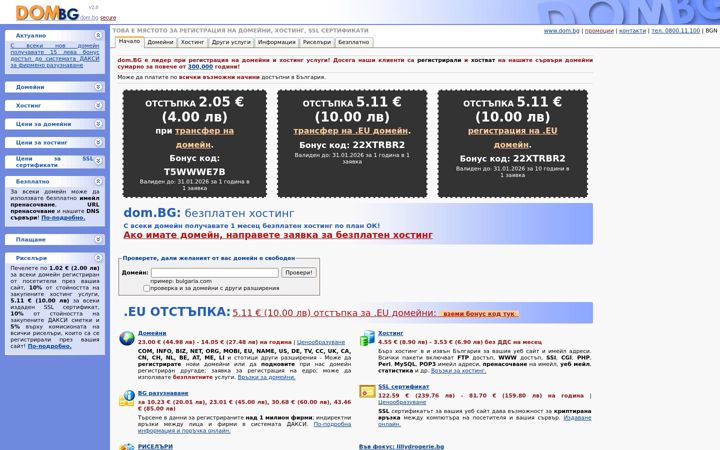The image size is (720, 450).
Task: Click the 300.000 години link
Action: click(200, 67)
